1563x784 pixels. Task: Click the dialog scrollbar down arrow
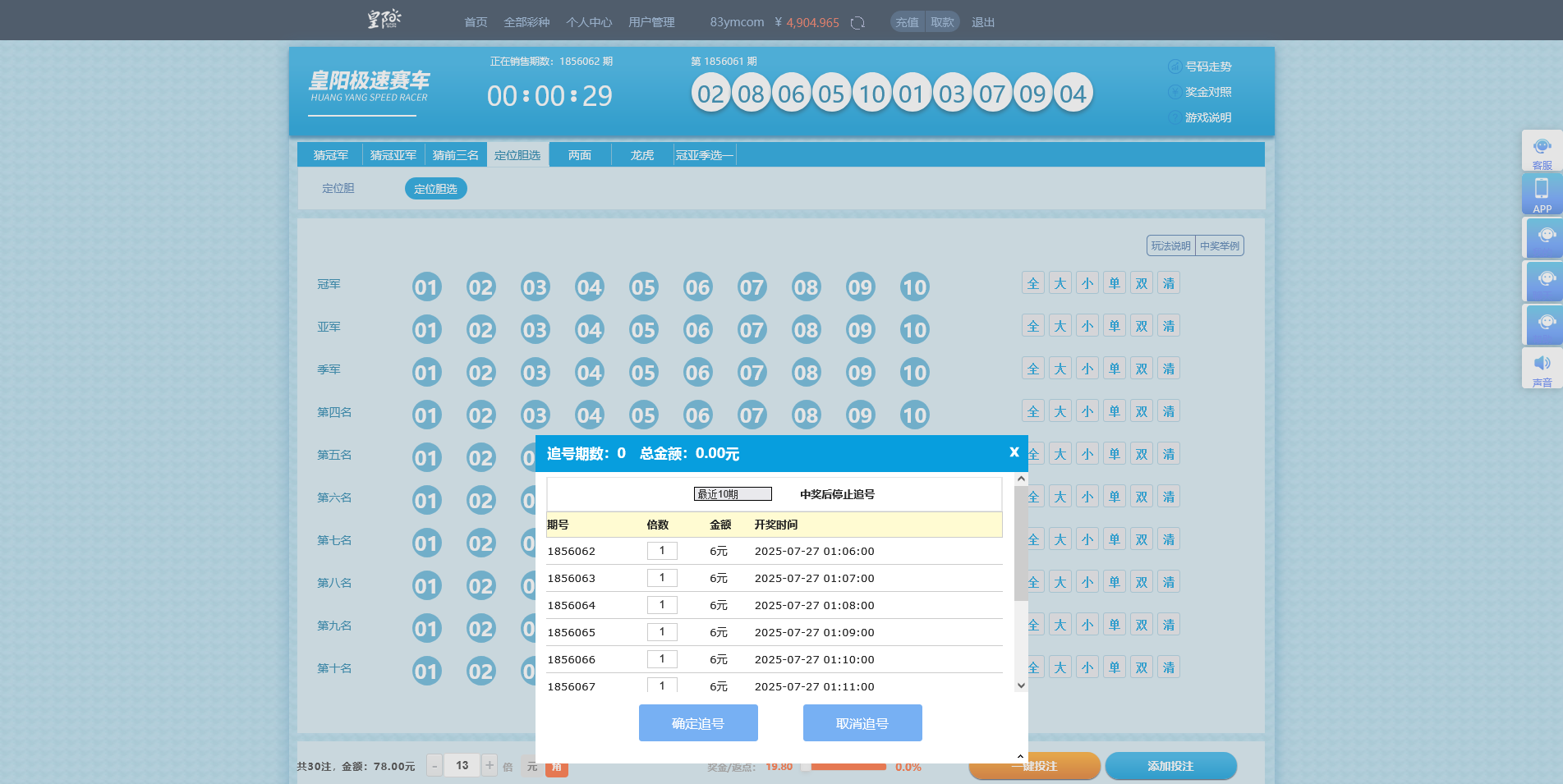1021,685
